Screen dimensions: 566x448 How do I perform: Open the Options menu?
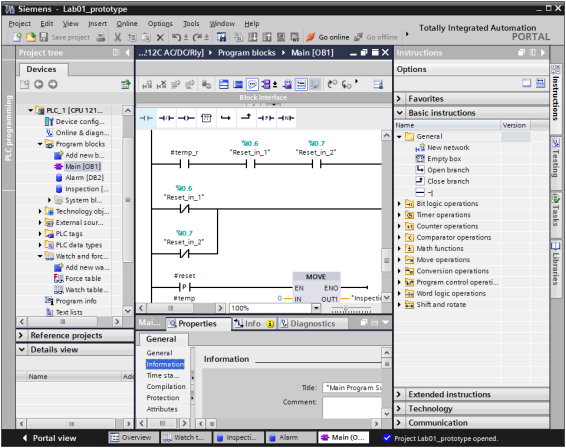pyautogui.click(x=160, y=23)
